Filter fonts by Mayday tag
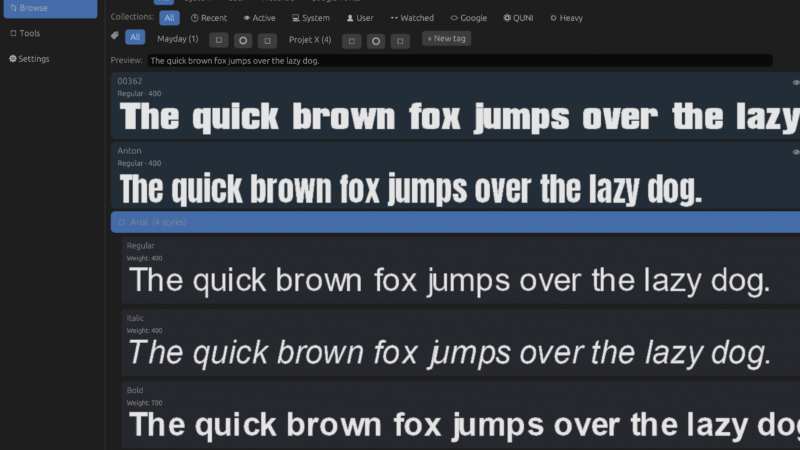This screenshot has width=800, height=450. pyautogui.click(x=178, y=39)
